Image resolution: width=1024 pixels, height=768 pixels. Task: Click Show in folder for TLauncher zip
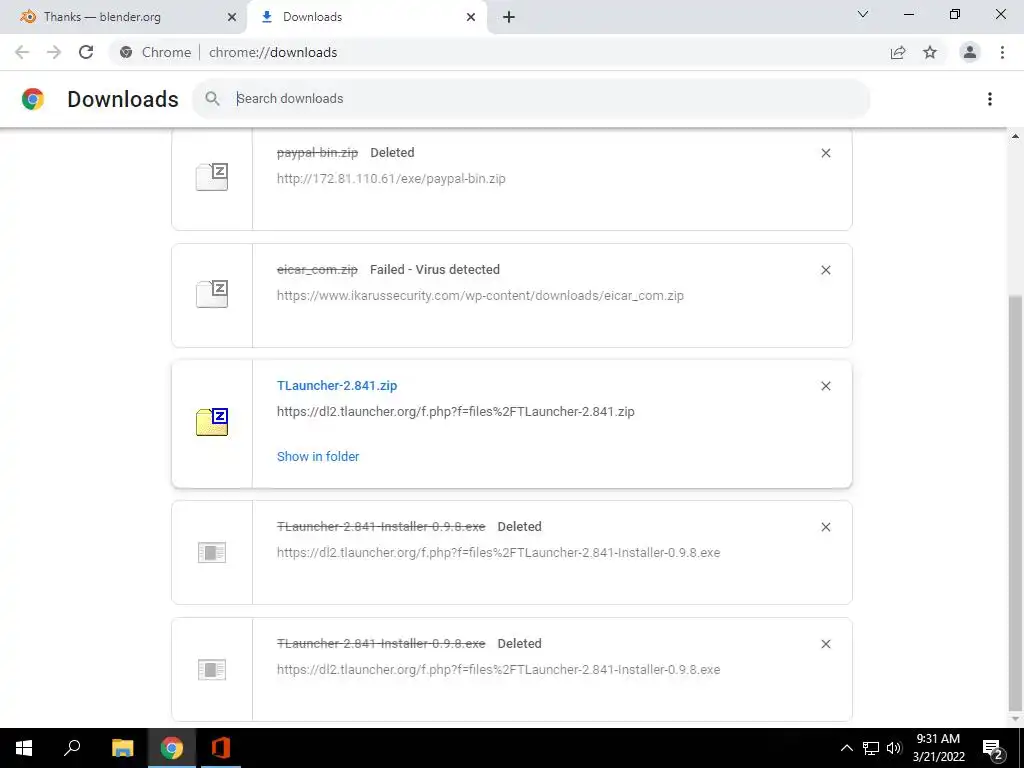coord(318,456)
